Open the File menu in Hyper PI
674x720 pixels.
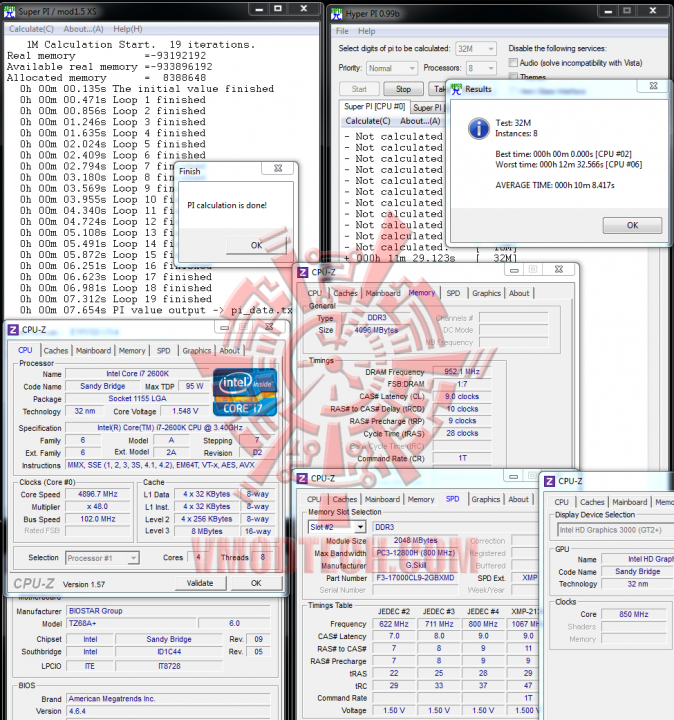click(x=342, y=31)
